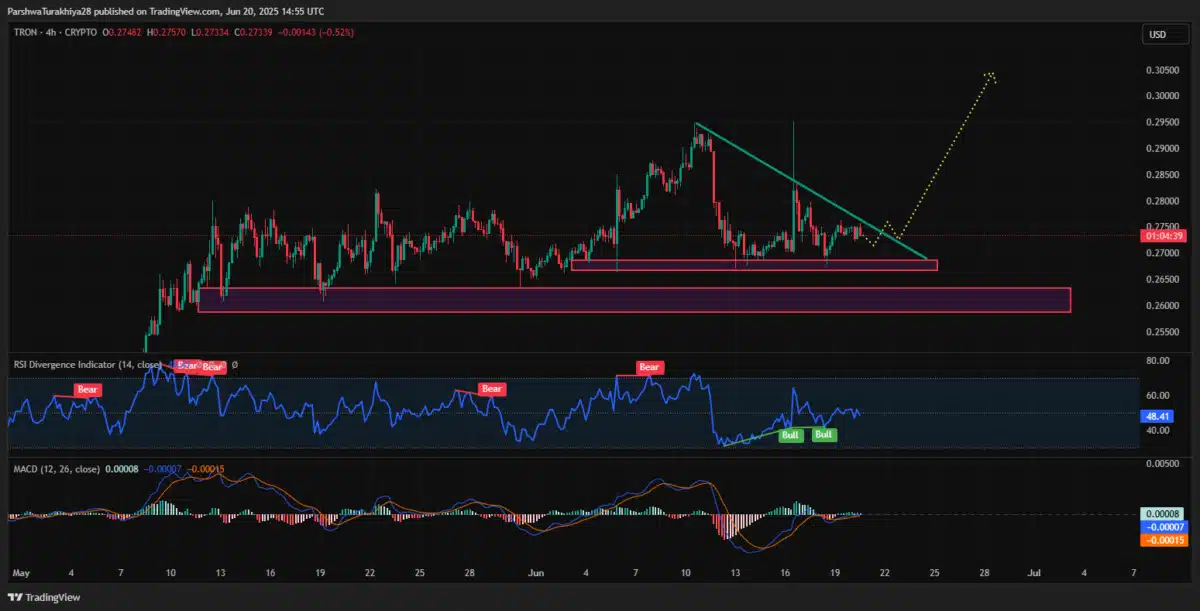Open the RSI Divergence Indicator (14, close) legend
1200x611 pixels.
coord(87,365)
